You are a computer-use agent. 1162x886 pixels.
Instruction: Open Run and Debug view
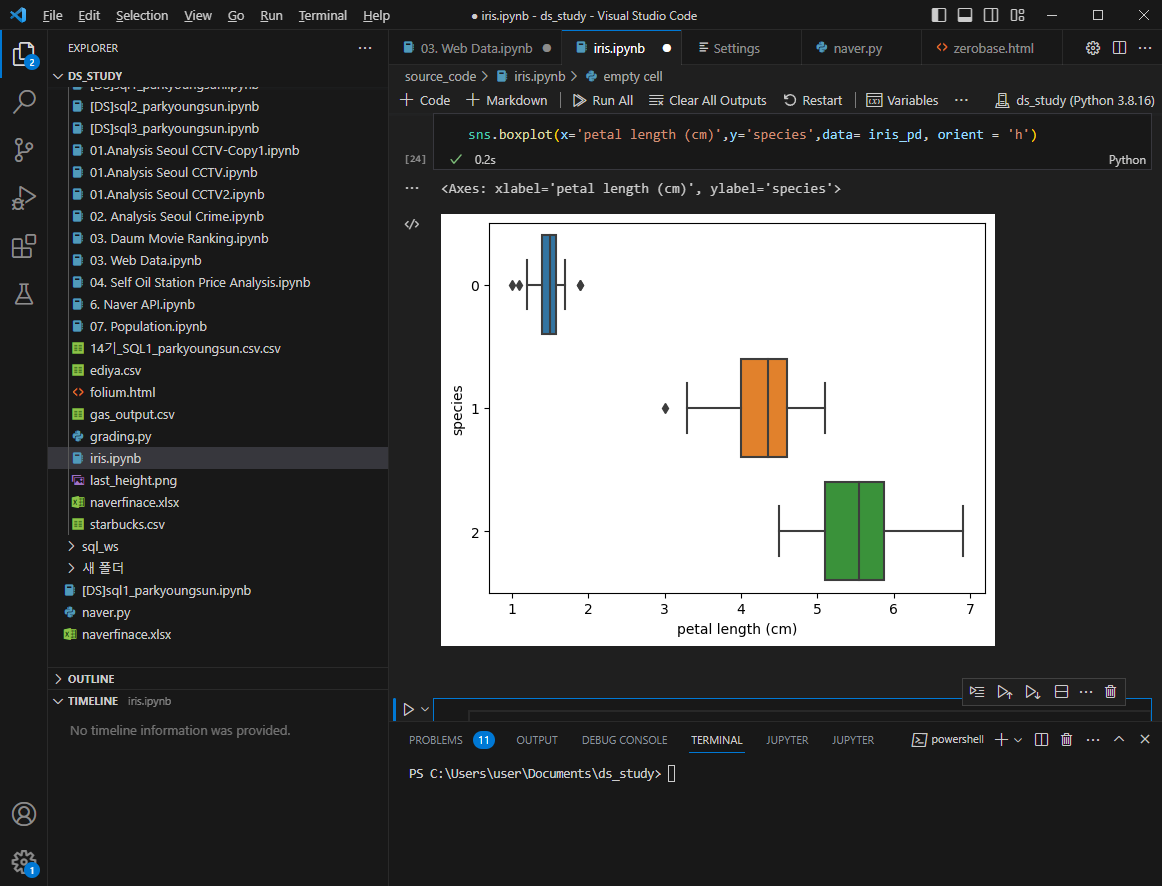coord(24,198)
